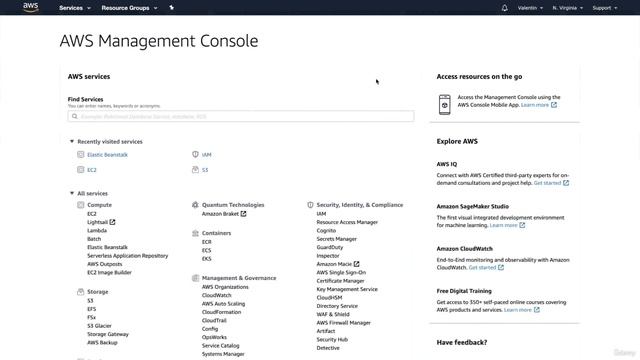Open Systems Manager service
The width and height of the screenshot is (640, 360).
(x=223, y=354)
